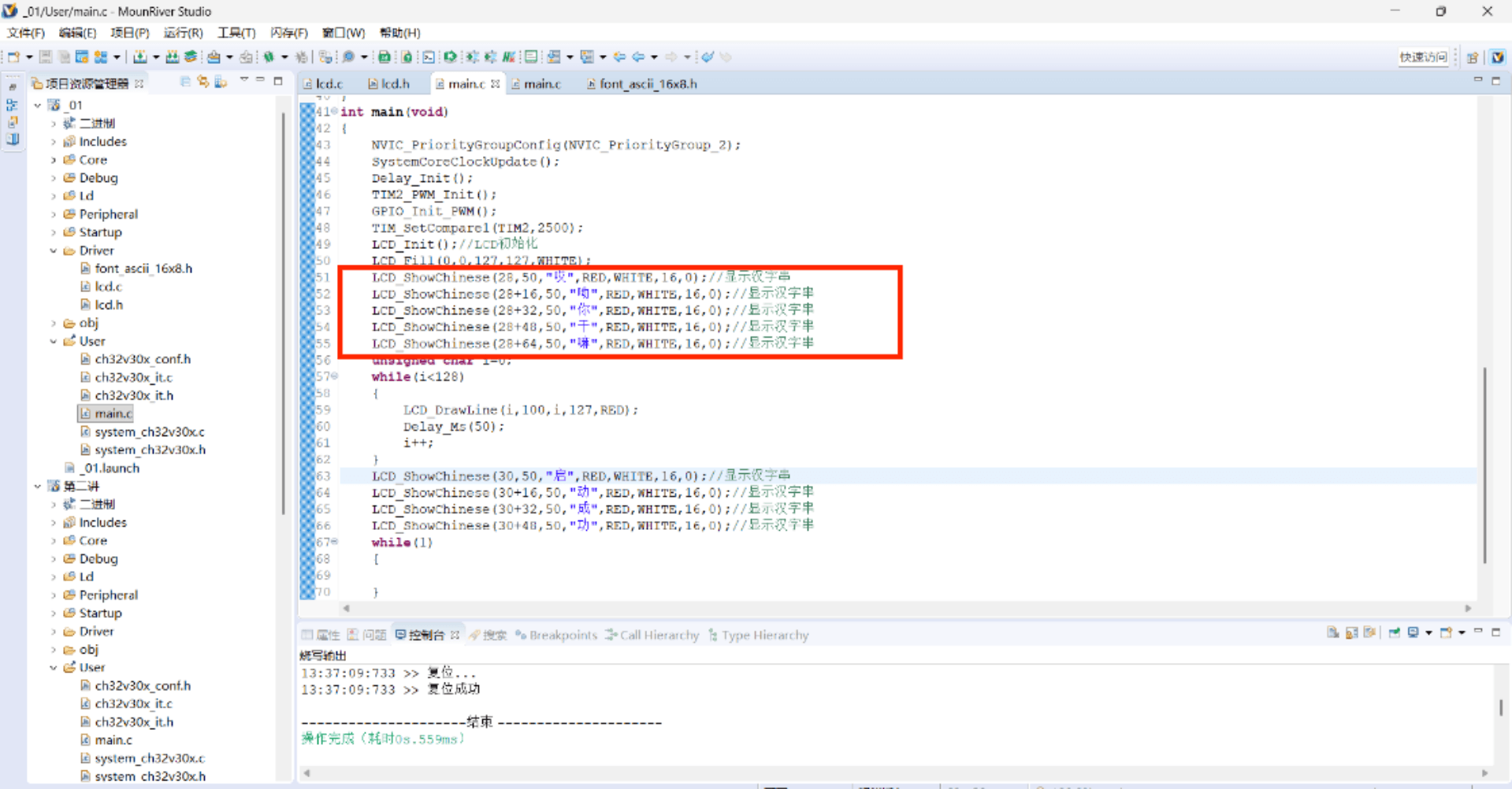
Task: Expand the Peripheral folder in project _01
Action: coord(54,214)
